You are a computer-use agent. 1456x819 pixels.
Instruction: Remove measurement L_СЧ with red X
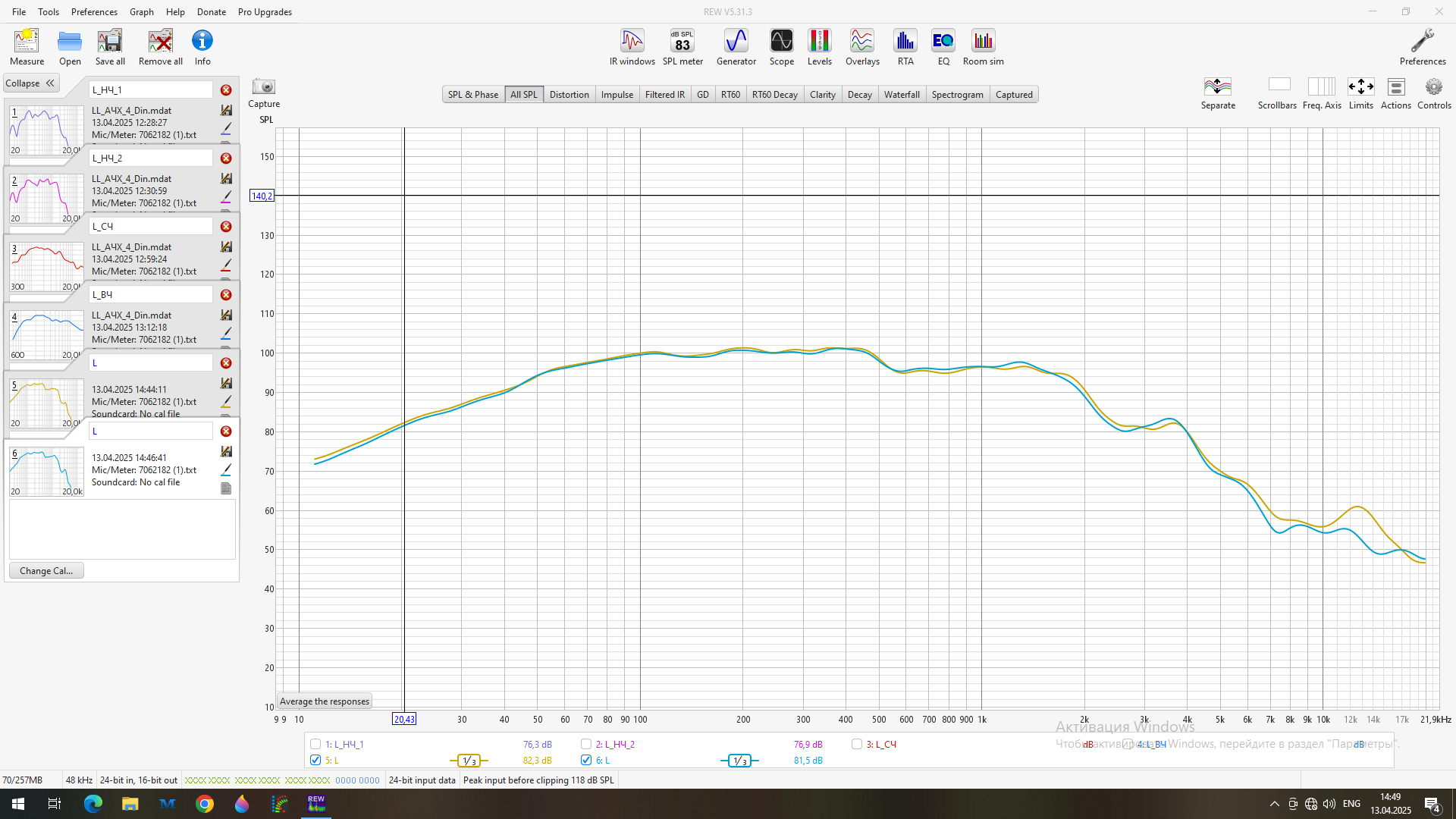[226, 227]
